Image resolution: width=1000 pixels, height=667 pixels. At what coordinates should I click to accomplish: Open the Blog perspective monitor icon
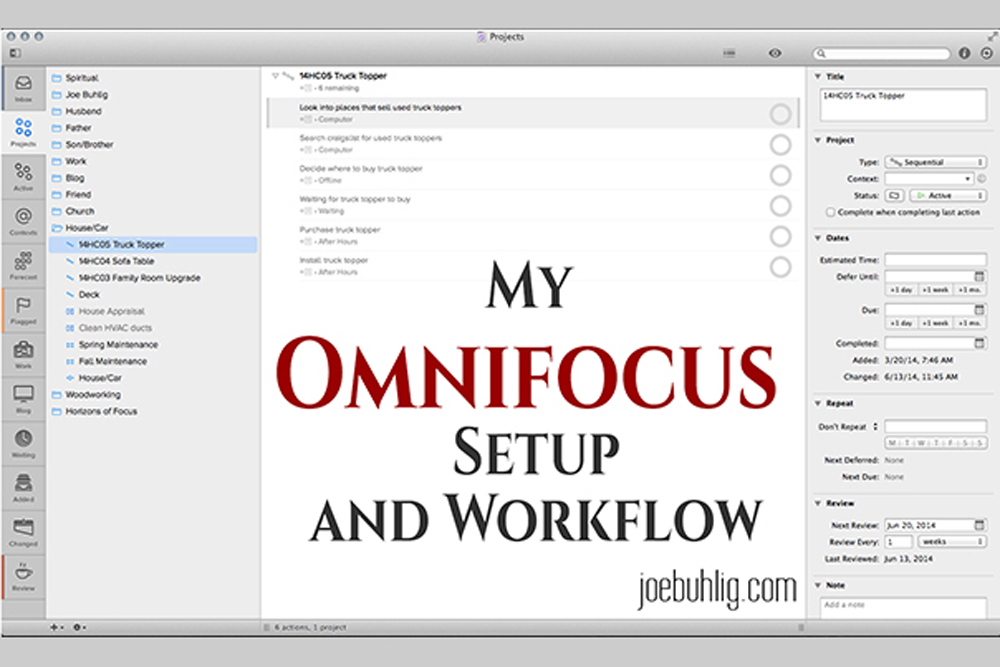(x=24, y=399)
